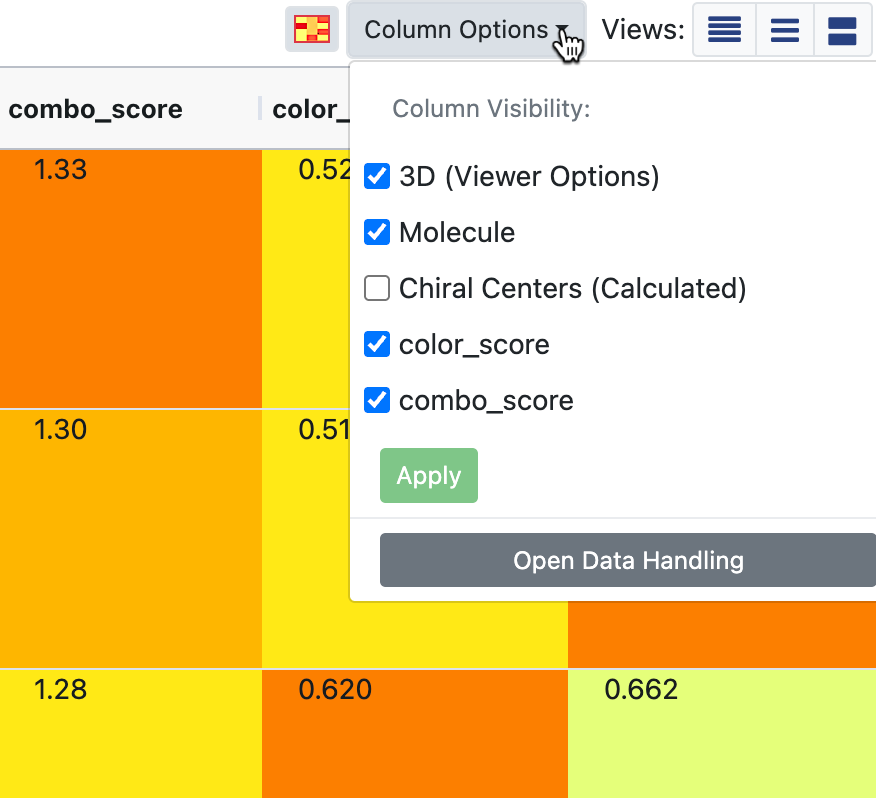The image size is (876, 798).
Task: Uncheck the 3D (Viewer Options) checkbox
Action: click(377, 177)
